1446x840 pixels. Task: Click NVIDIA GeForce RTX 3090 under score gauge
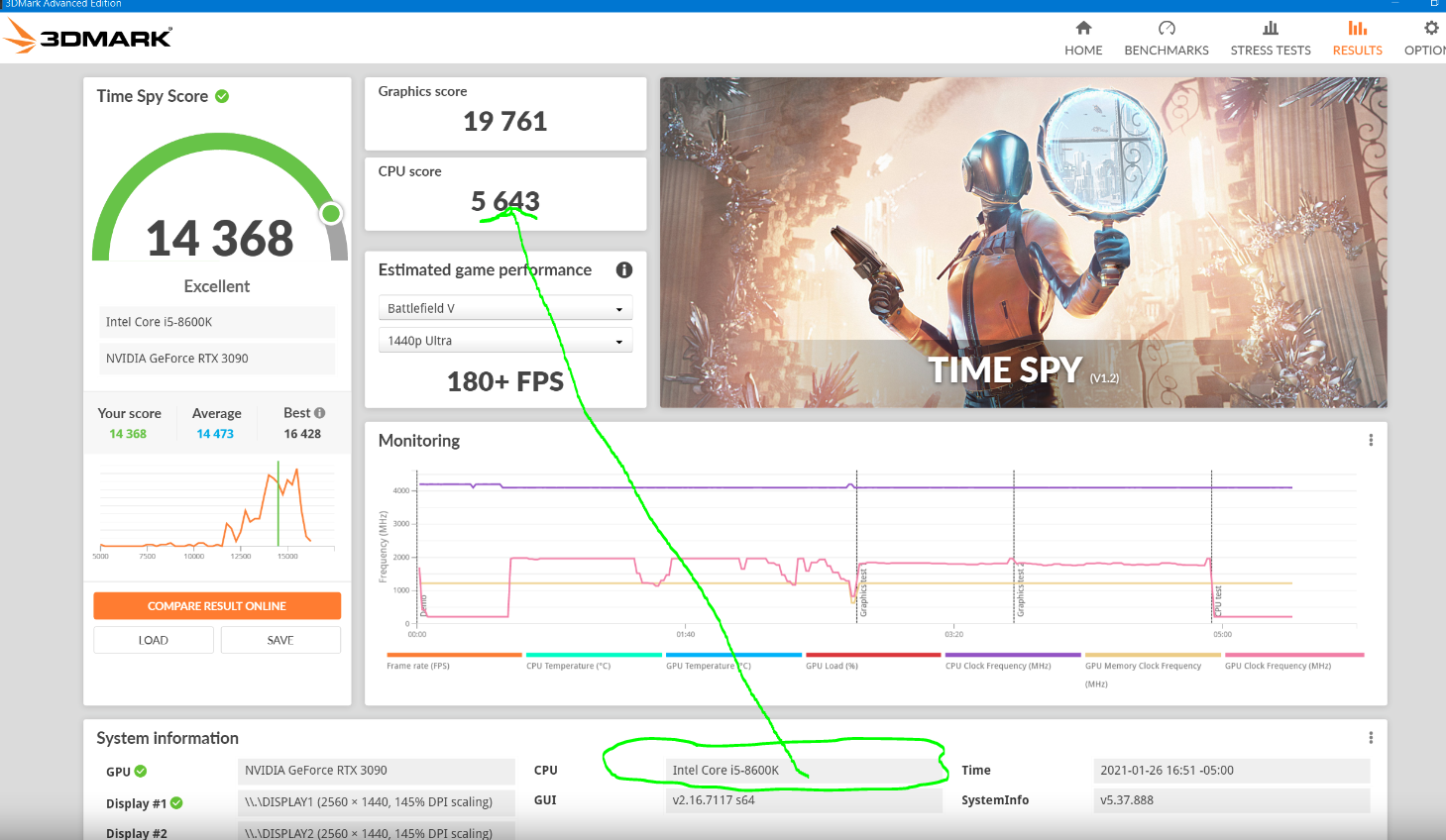(x=217, y=359)
